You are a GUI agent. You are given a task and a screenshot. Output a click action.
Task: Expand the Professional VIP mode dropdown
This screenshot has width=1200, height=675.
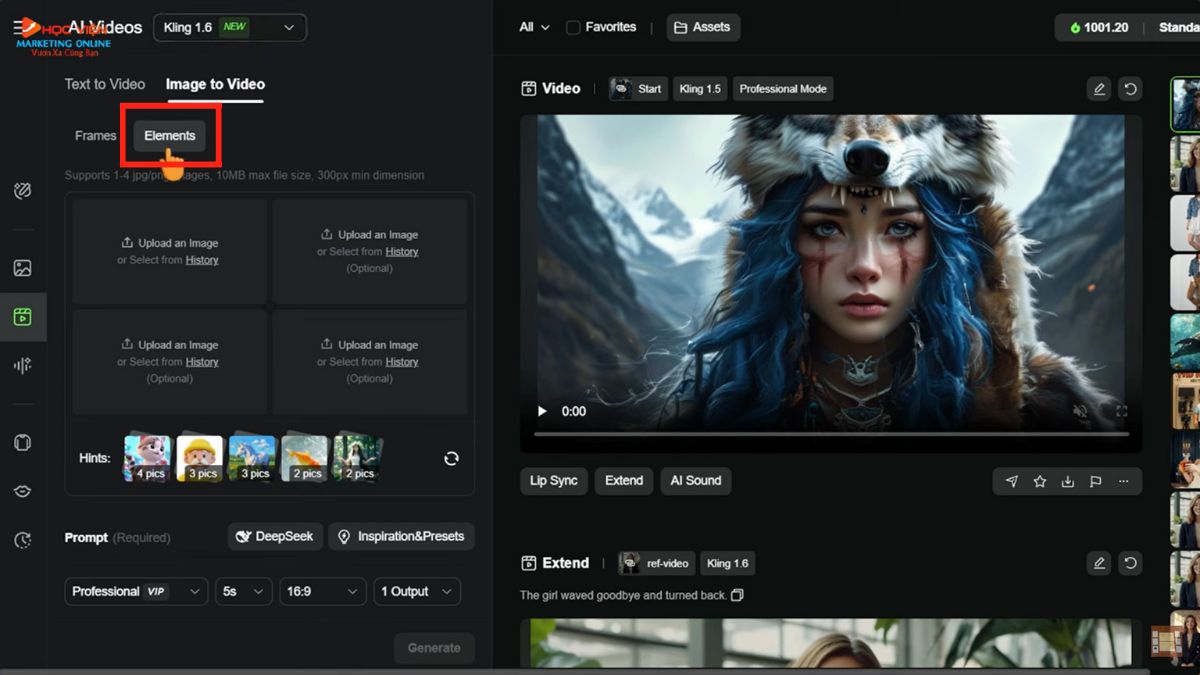tap(136, 591)
